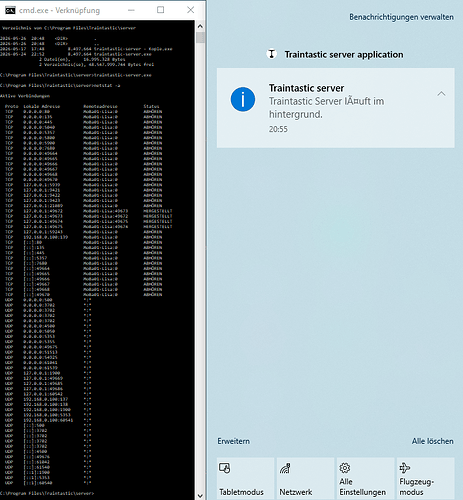Click the 'Proto' column header in cmd
Screen dimensions: 463x500
tap(12, 106)
